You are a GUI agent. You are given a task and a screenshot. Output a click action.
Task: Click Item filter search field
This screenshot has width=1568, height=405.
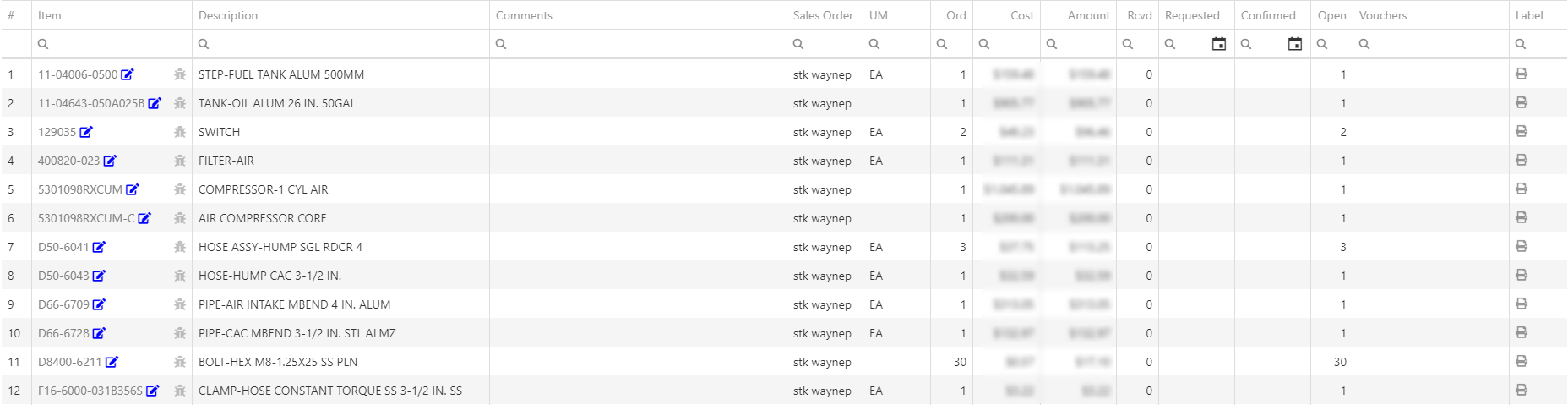112,44
